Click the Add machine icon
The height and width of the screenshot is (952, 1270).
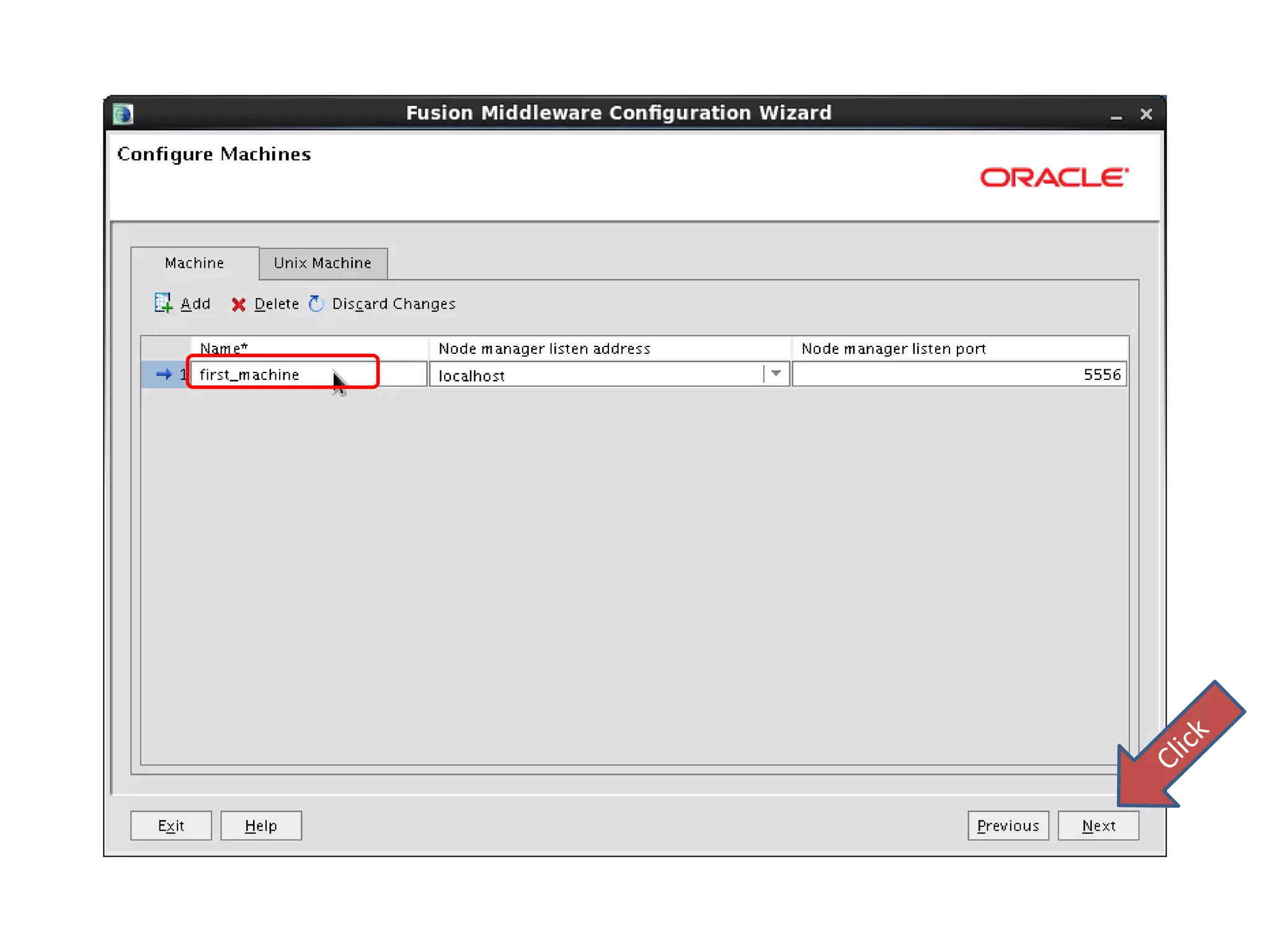[163, 303]
